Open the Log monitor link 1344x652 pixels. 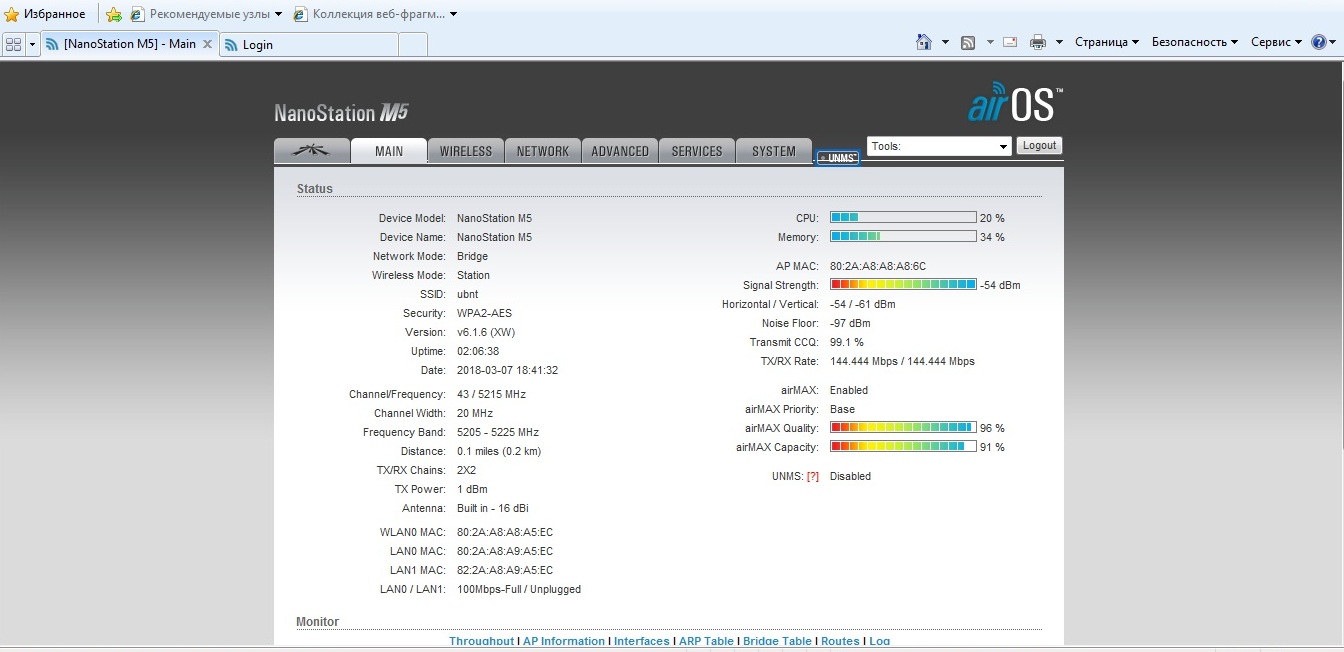(x=879, y=641)
